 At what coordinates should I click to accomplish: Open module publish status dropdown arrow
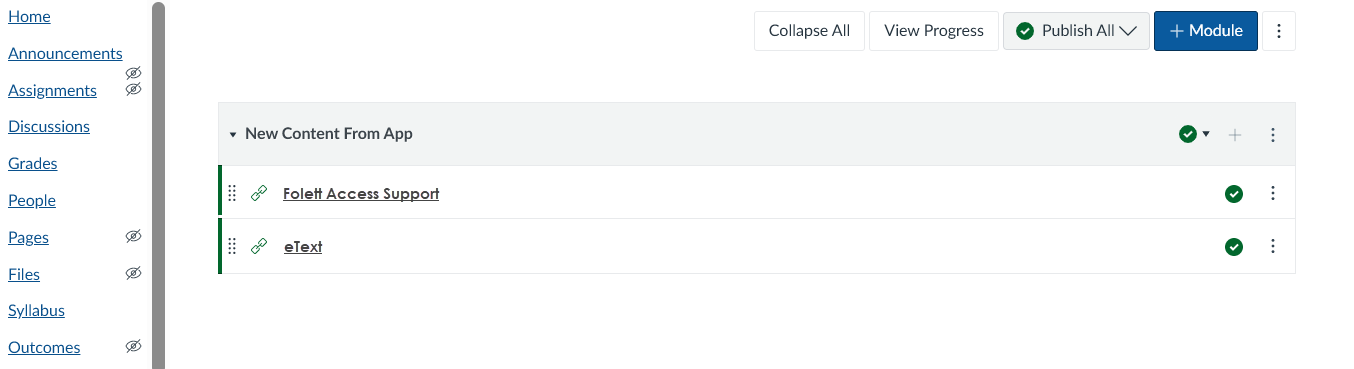(1206, 134)
